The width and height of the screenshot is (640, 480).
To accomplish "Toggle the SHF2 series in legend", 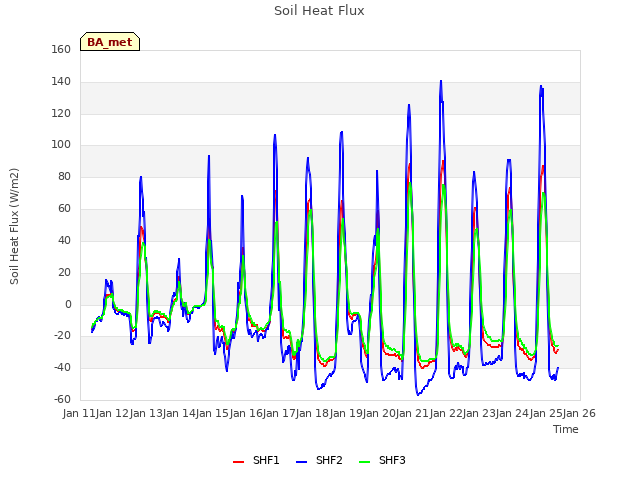I will click(319, 460).
